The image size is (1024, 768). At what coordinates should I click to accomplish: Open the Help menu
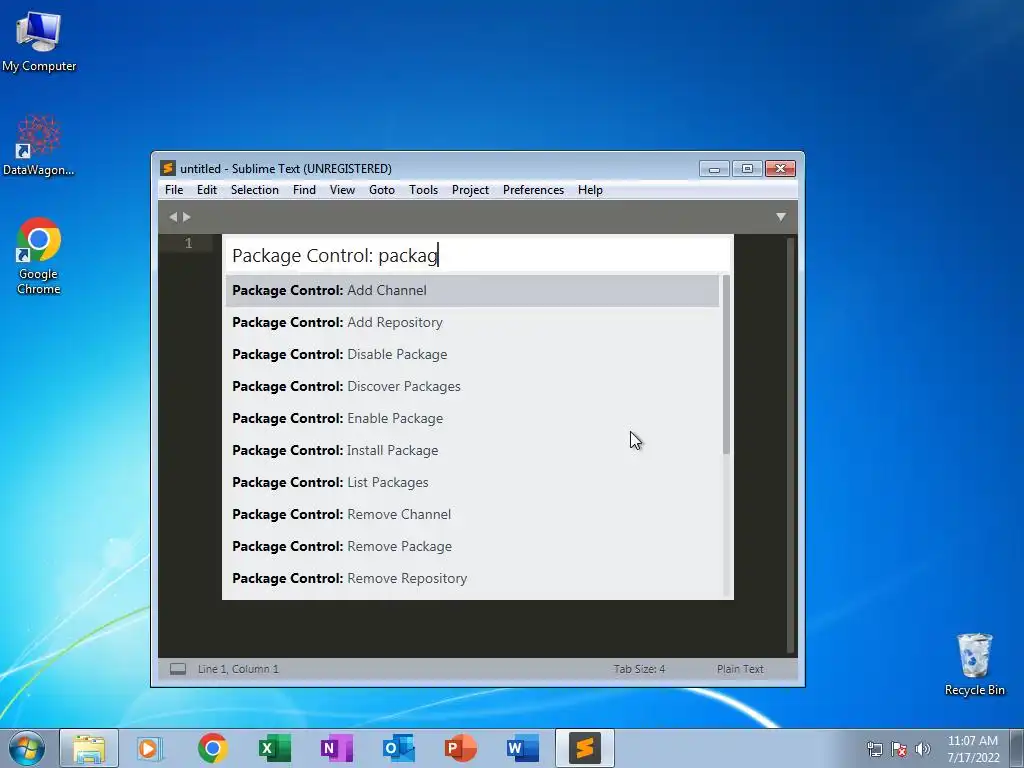click(590, 190)
